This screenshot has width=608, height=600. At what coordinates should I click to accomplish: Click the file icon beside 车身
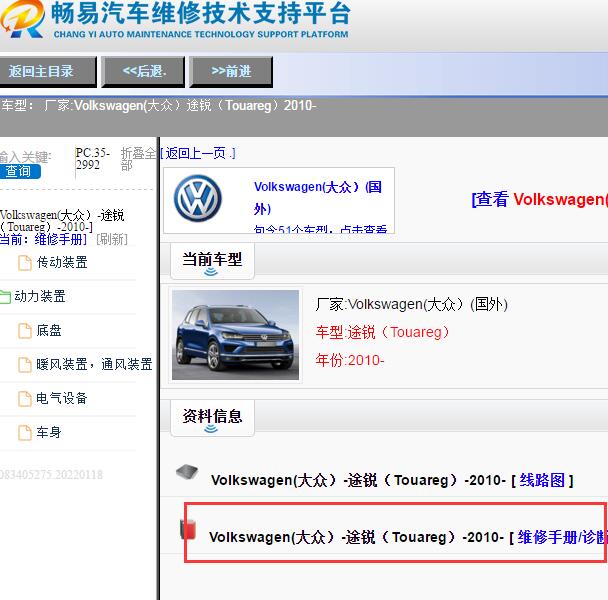(x=25, y=432)
